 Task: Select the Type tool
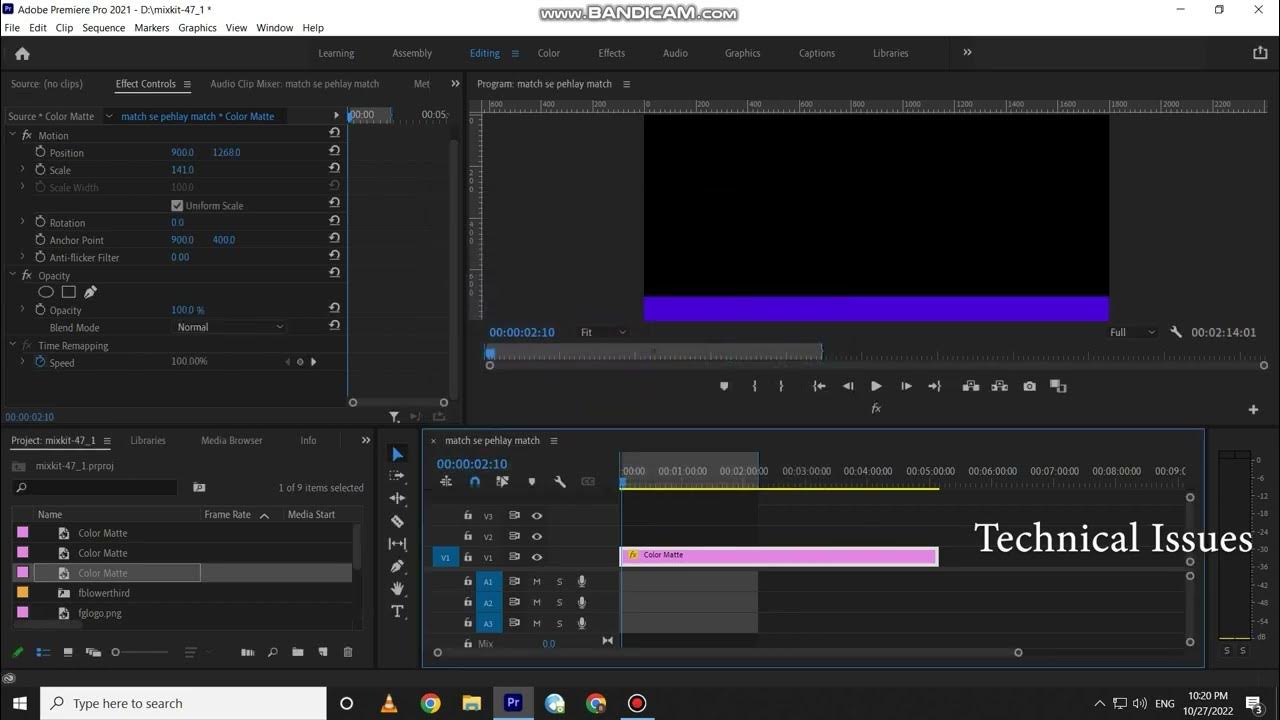pos(397,611)
